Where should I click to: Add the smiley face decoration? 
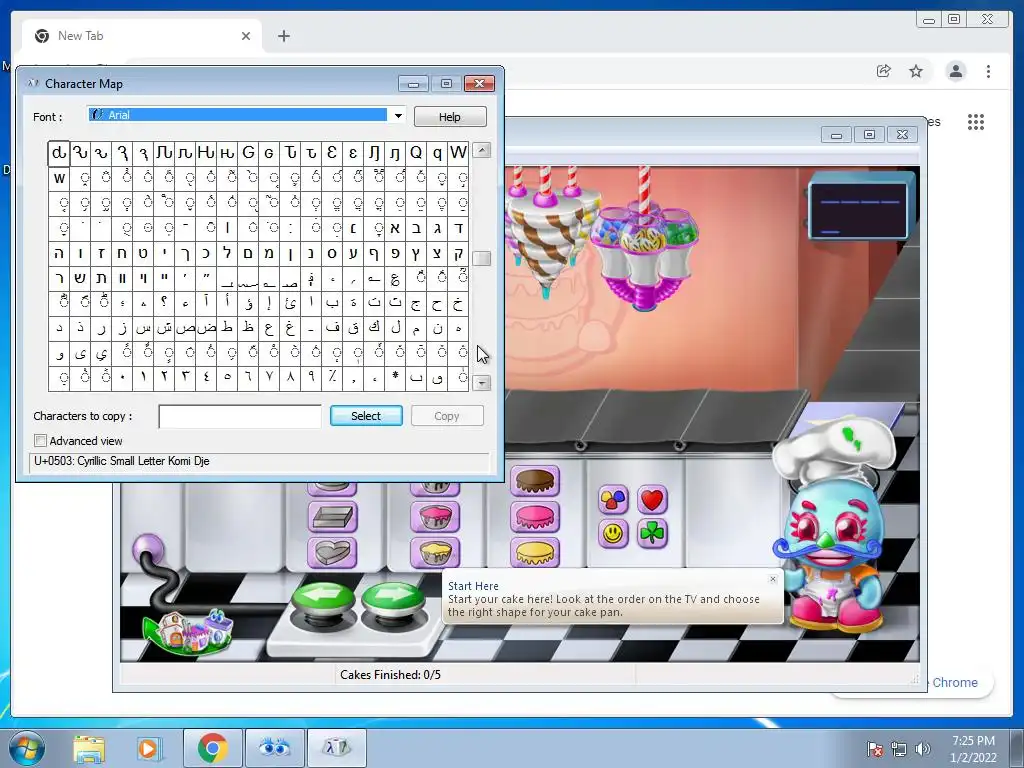coord(613,534)
